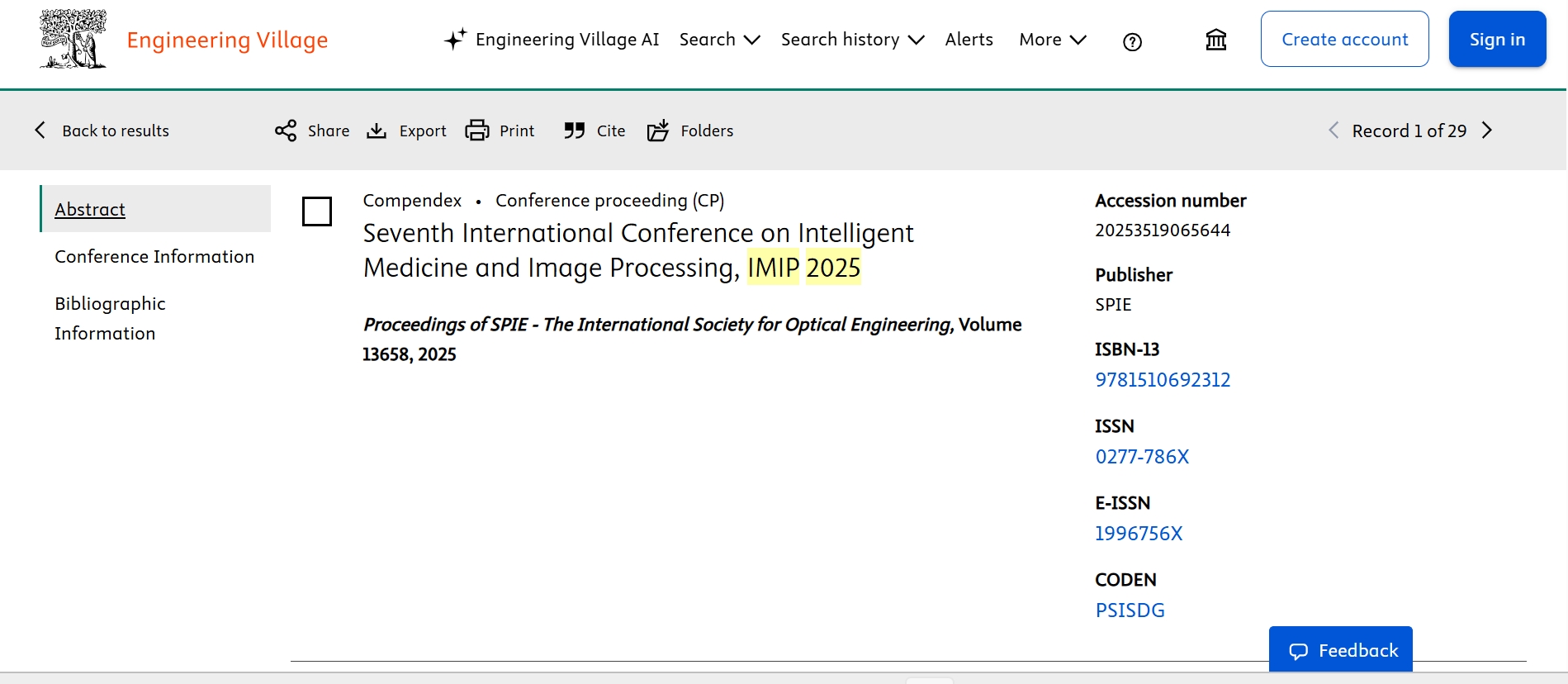The width and height of the screenshot is (1568, 684).
Task: Open the ISBN-13 9781510692312 link
Action: point(1163,380)
